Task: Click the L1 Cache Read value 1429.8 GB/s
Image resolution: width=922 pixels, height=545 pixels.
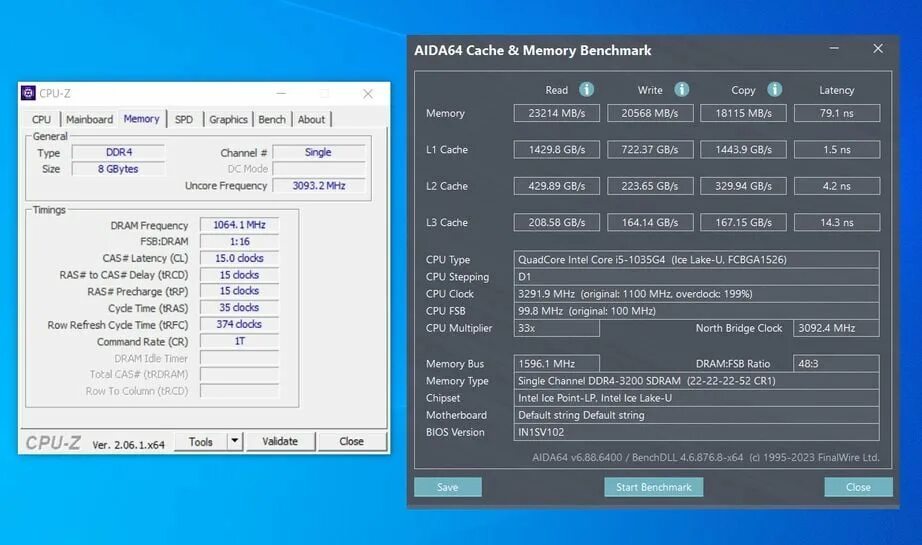Action: pyautogui.click(x=556, y=149)
